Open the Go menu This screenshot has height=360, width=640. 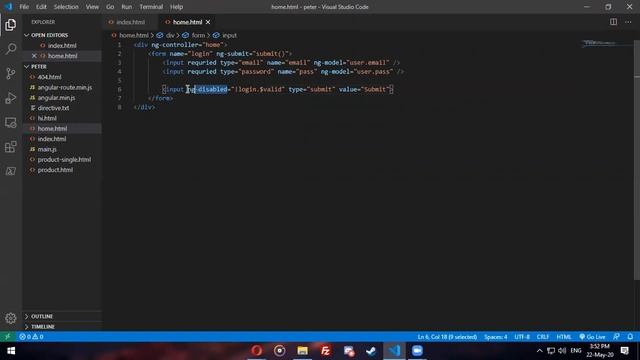110,7
